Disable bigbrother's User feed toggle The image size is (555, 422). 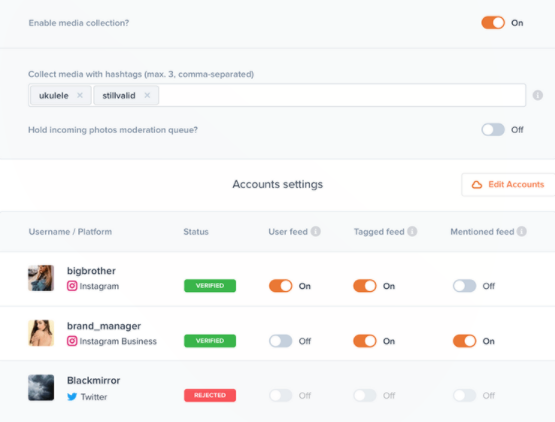coord(281,286)
